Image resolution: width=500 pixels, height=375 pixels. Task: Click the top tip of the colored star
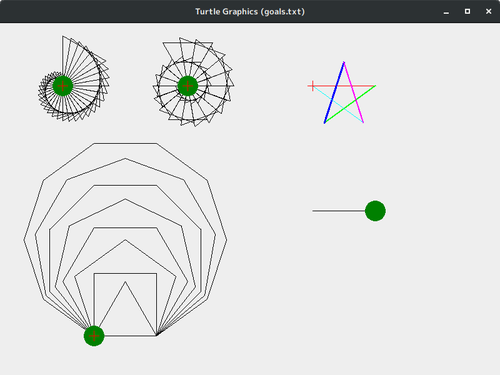pyautogui.click(x=344, y=62)
